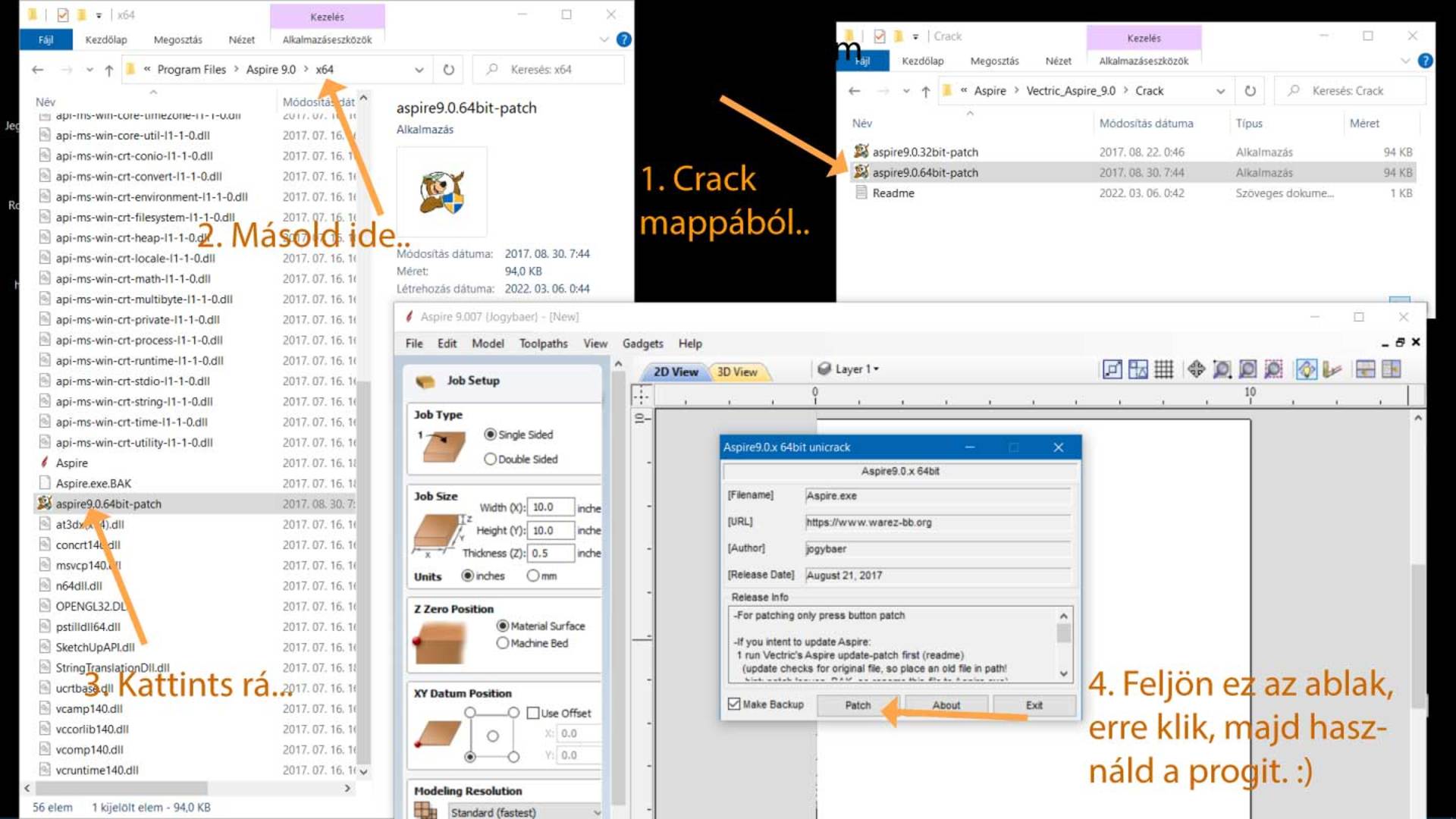
Task: Click the Zoom to fit material icon
Action: 1247,369
